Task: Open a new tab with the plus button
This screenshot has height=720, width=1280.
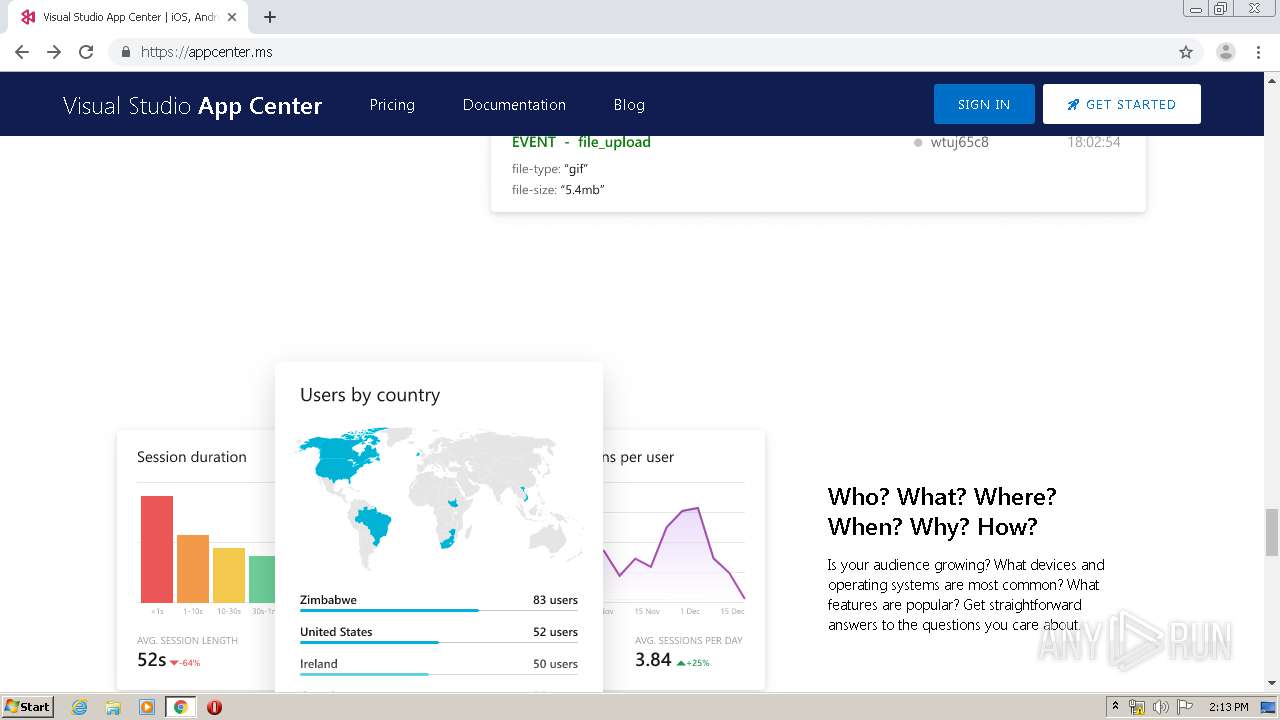Action: [x=270, y=17]
